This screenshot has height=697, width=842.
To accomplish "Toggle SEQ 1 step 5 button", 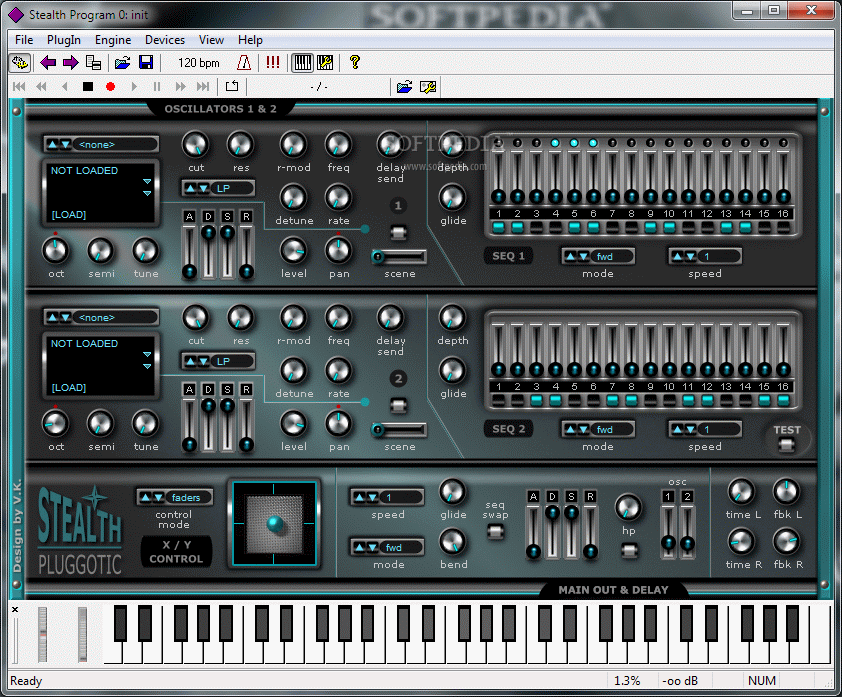I will (575, 228).
